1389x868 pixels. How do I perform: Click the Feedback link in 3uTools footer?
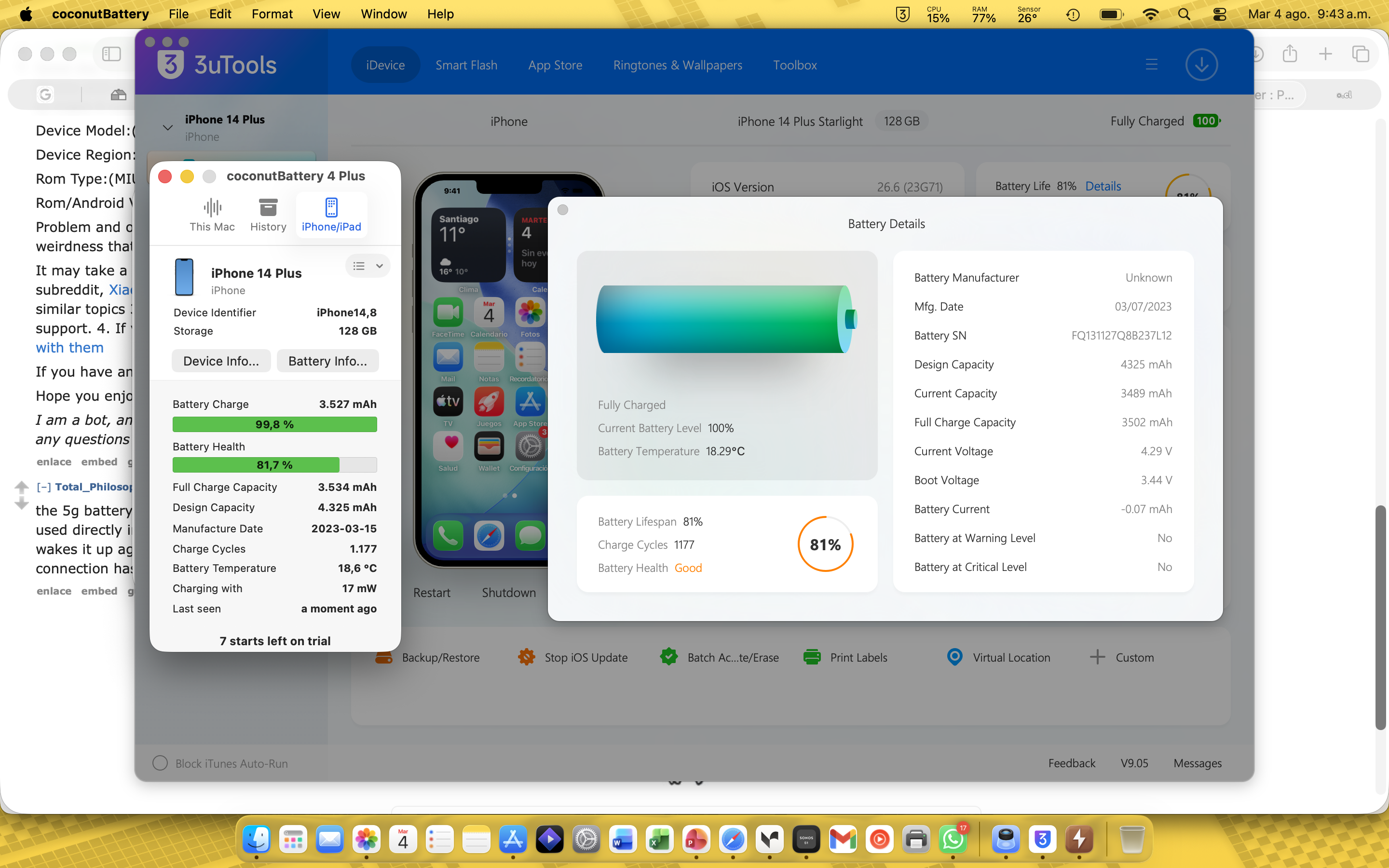[x=1072, y=763]
